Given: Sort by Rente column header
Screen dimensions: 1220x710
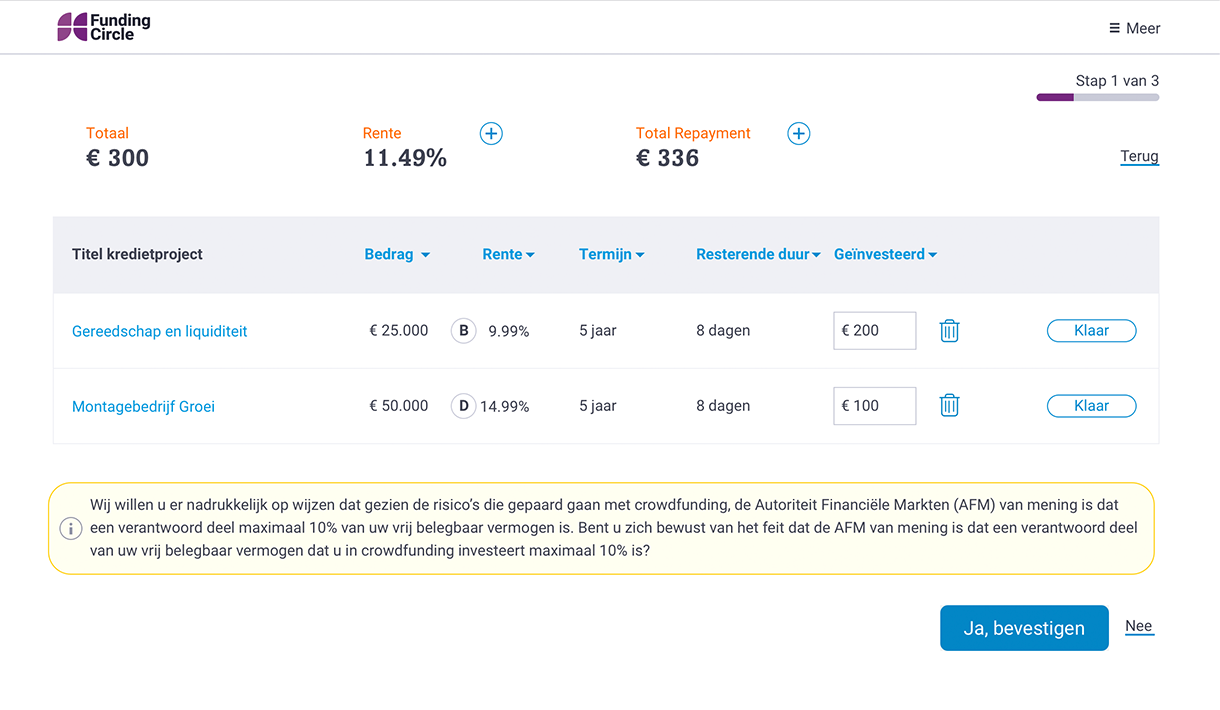Looking at the screenshot, I should coord(508,254).
